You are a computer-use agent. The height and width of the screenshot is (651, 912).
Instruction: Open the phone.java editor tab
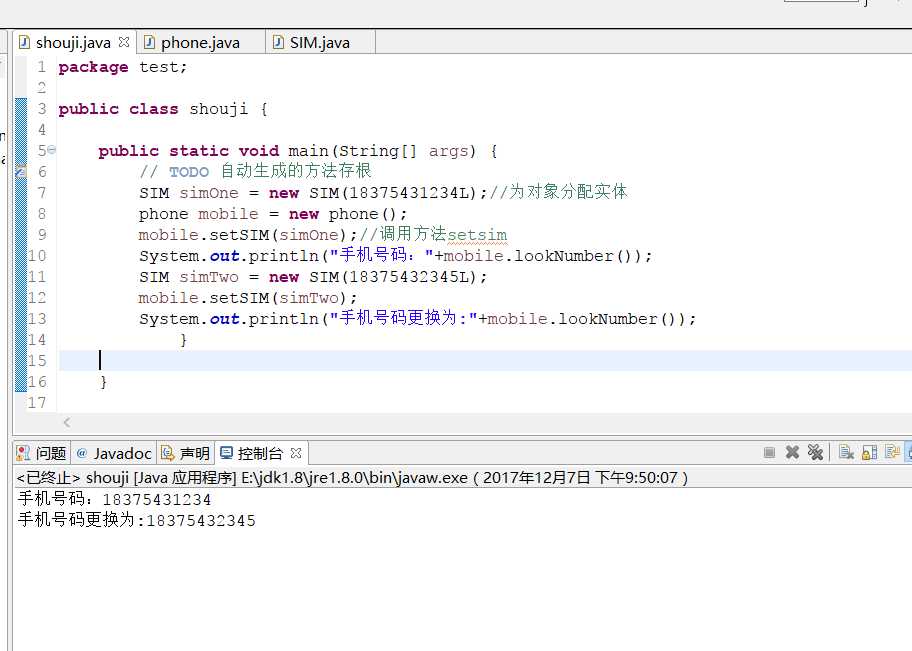[200, 42]
